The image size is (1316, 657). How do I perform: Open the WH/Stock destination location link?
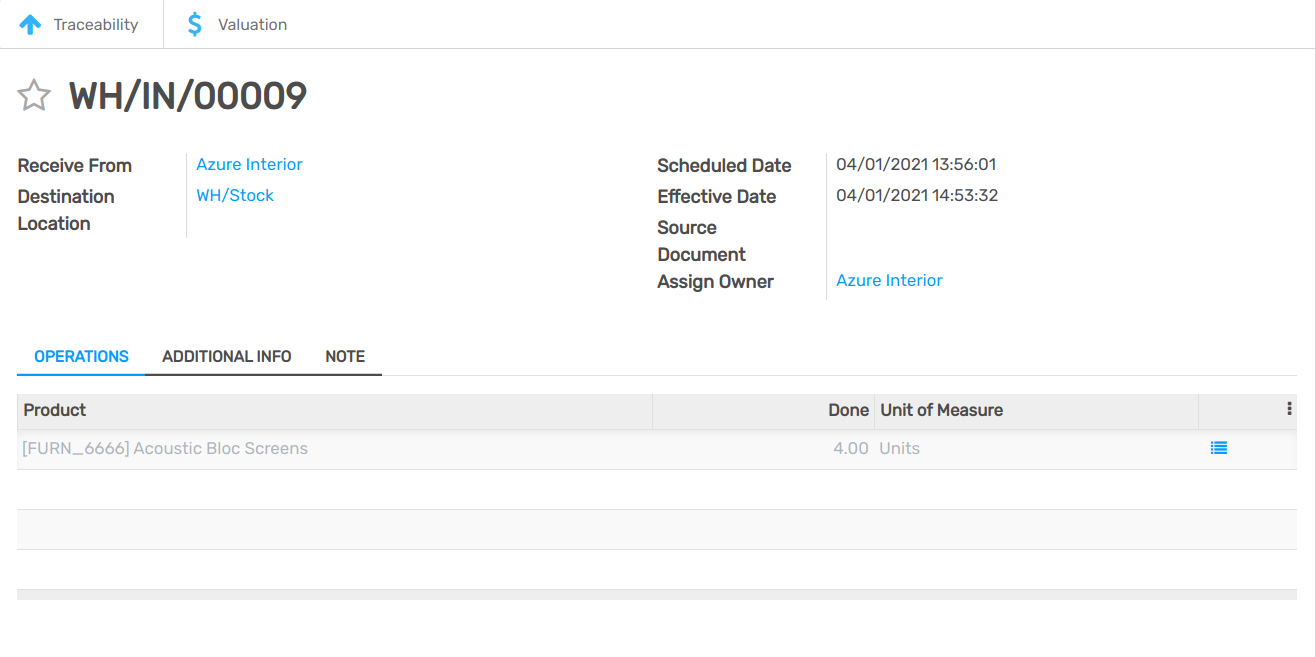pos(235,196)
